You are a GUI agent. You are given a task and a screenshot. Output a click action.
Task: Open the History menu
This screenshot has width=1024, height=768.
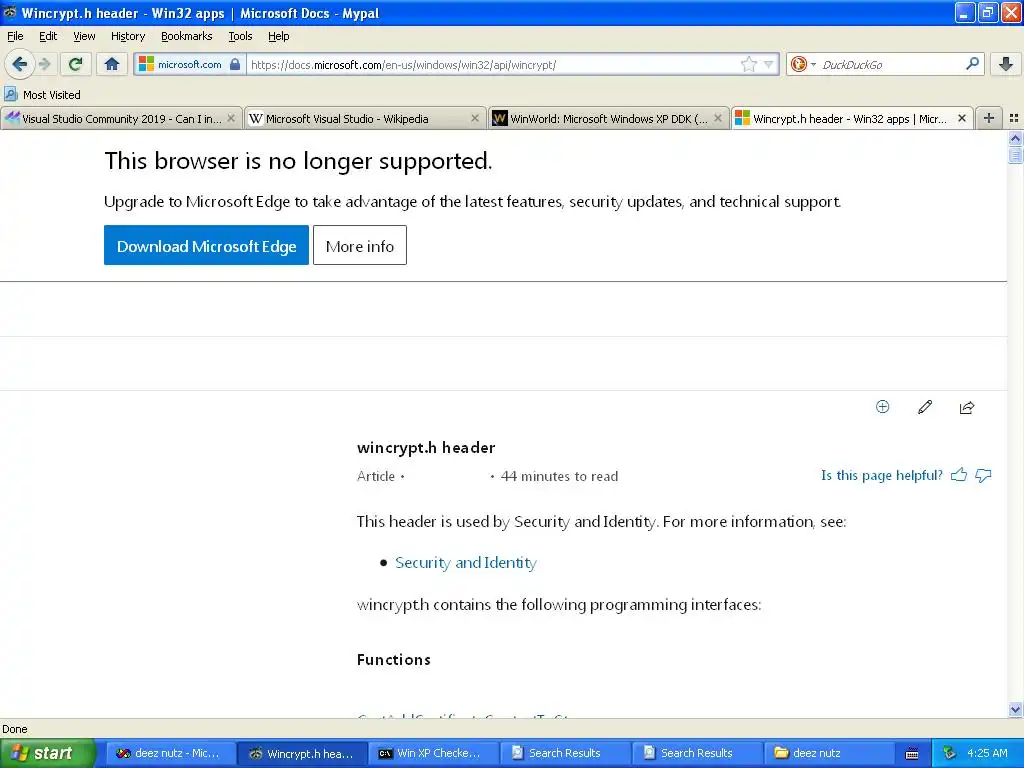pyautogui.click(x=128, y=36)
